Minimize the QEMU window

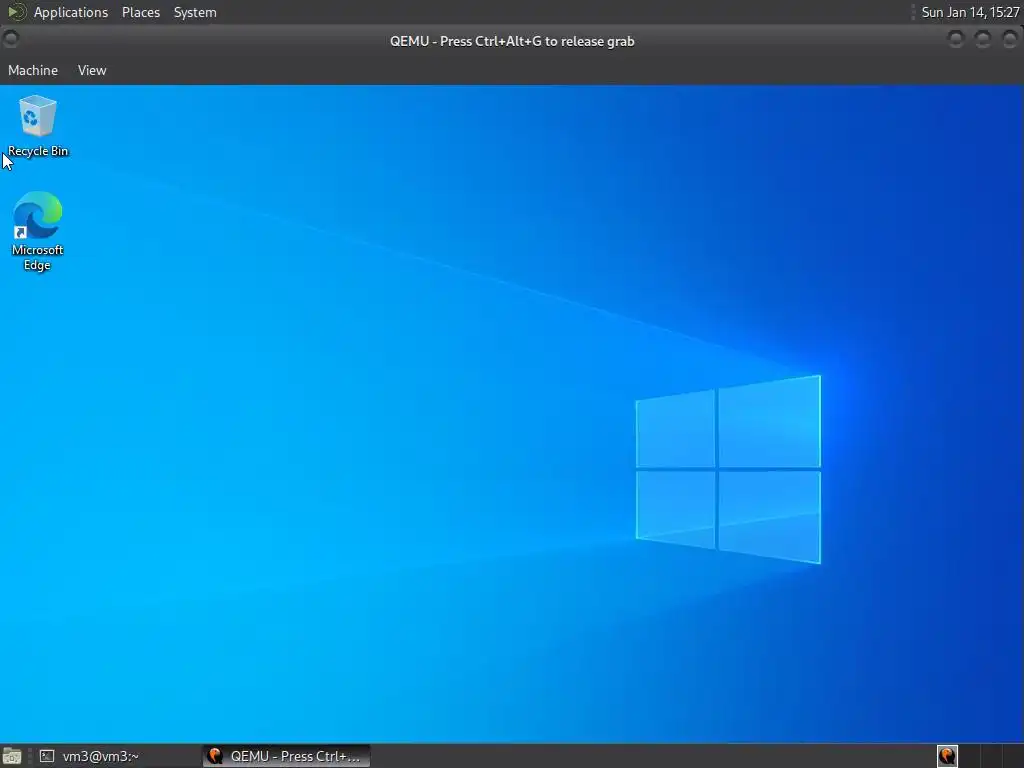[955, 40]
